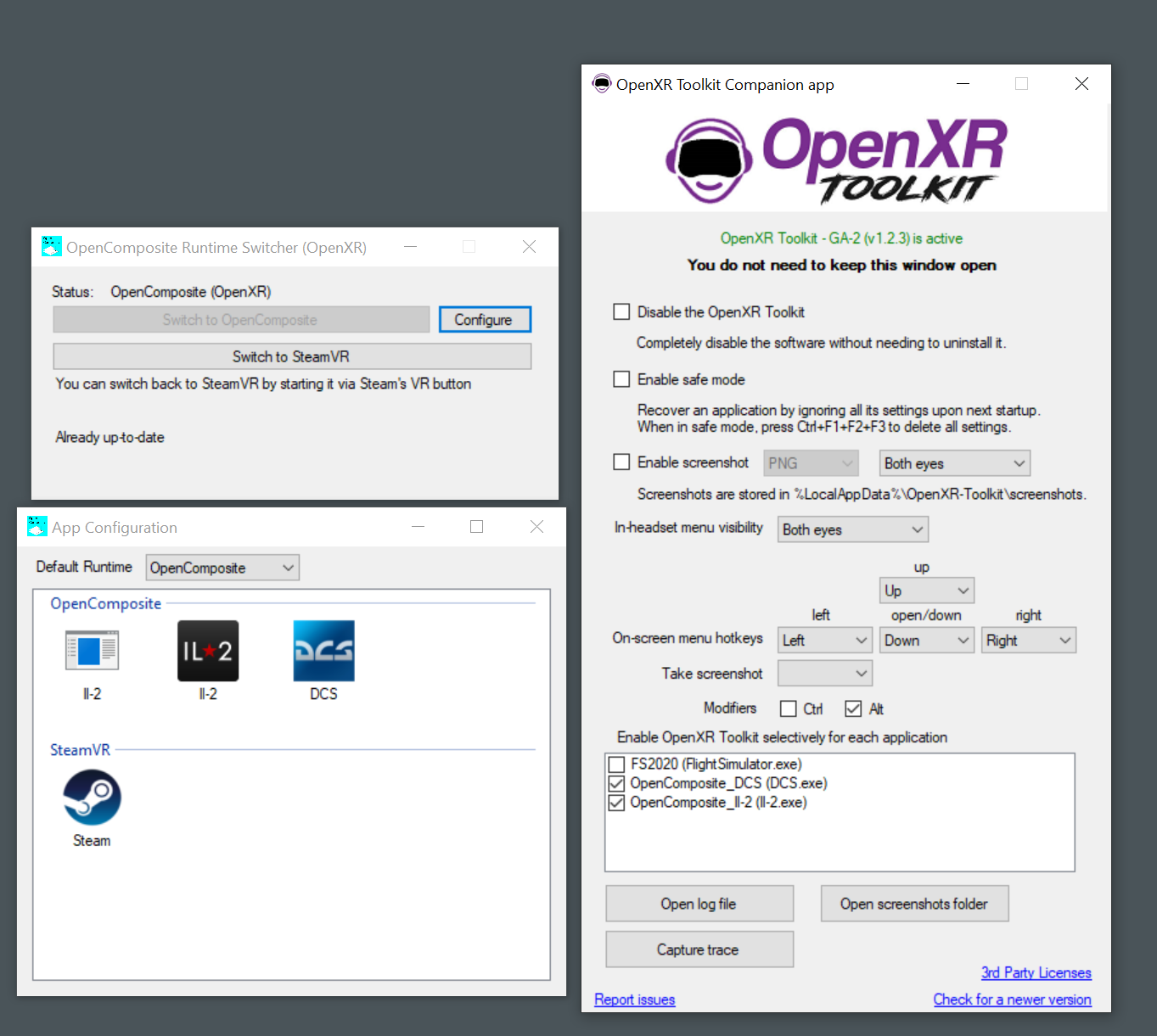Click Check for a newer version link
This screenshot has width=1157, height=1036.
tap(1013, 1000)
